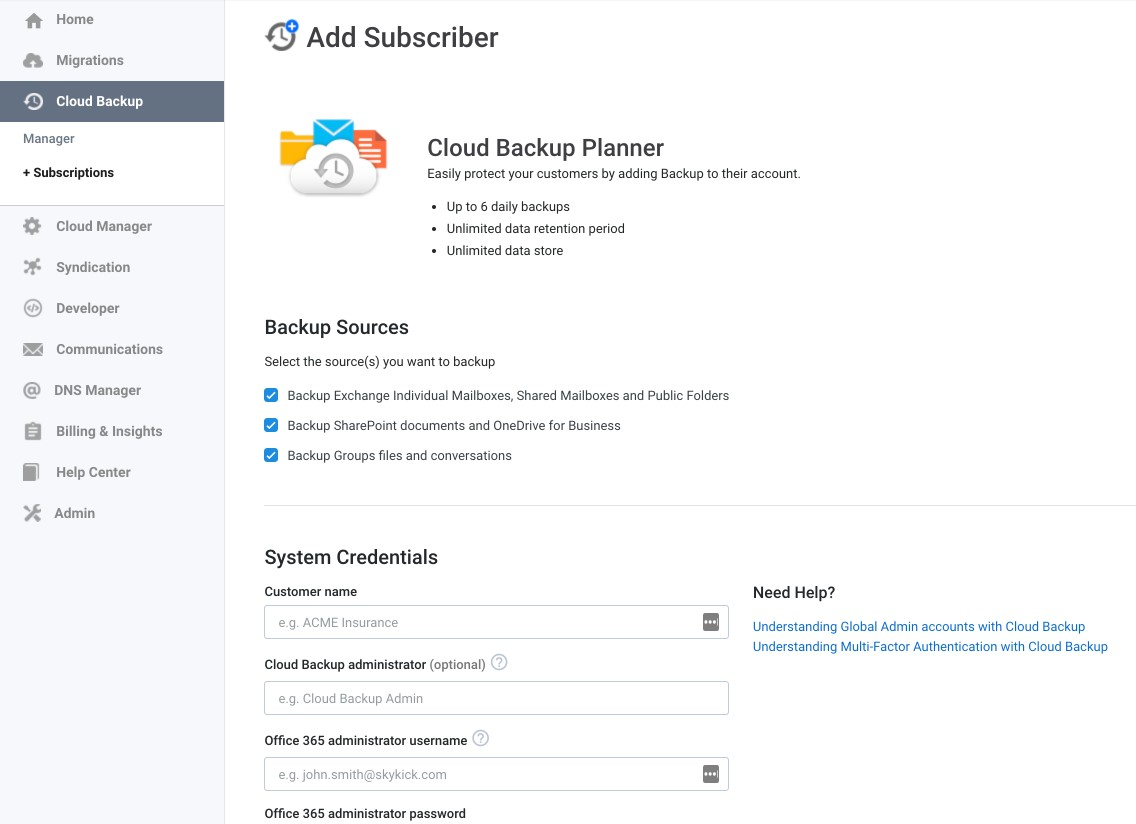Click the Up to 6 daily backups text
Screen dimensions: 1136x824
[508, 207]
